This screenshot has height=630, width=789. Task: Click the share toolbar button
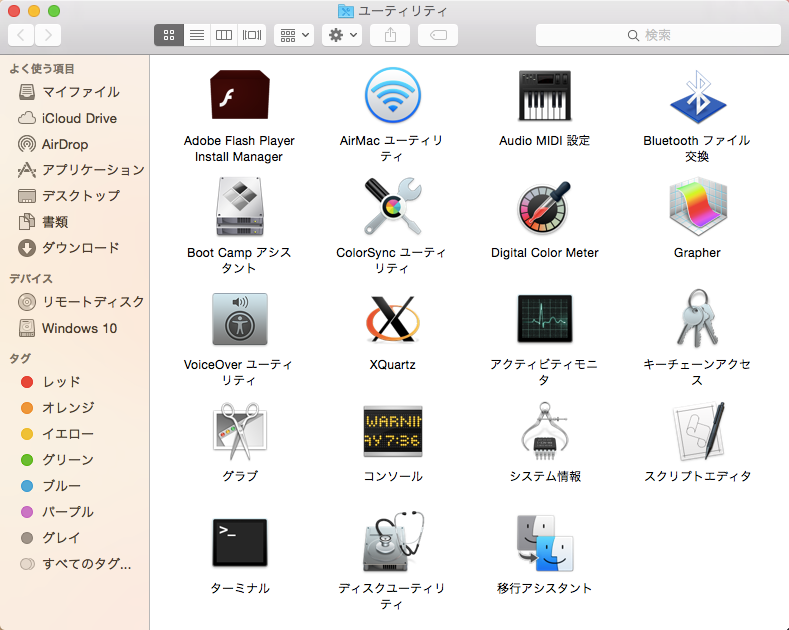point(390,35)
